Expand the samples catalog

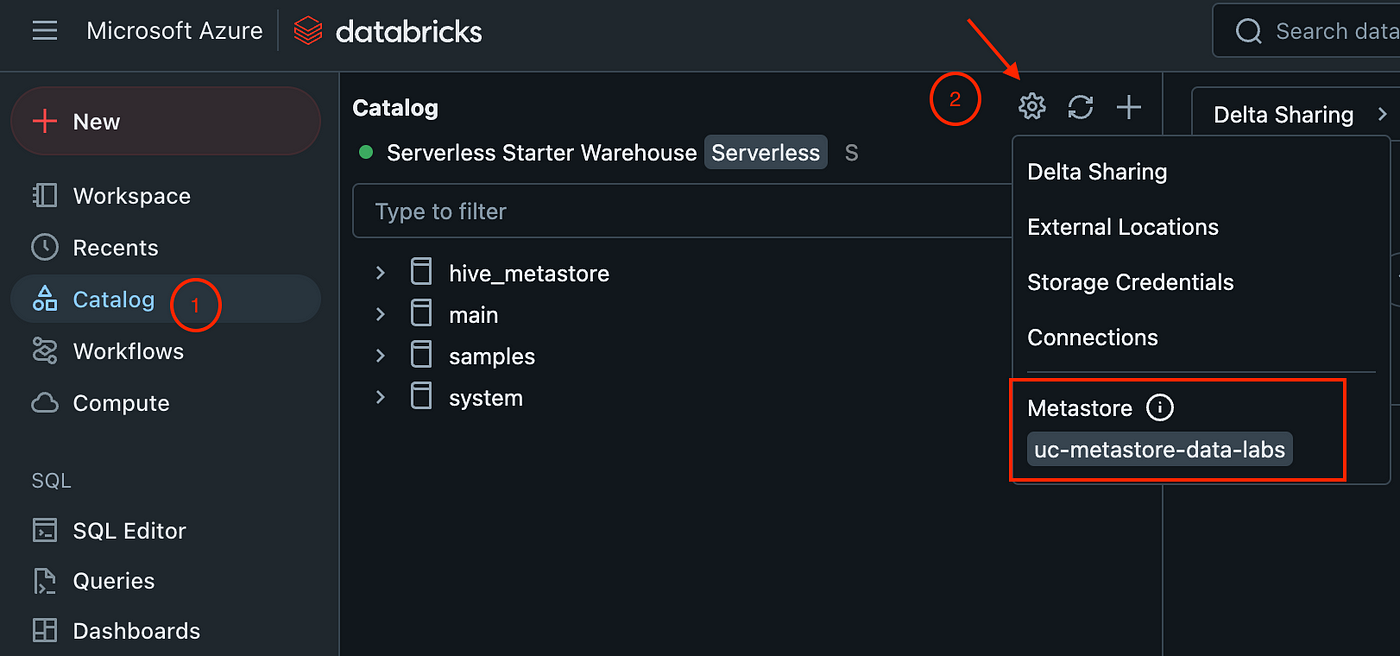(x=380, y=356)
